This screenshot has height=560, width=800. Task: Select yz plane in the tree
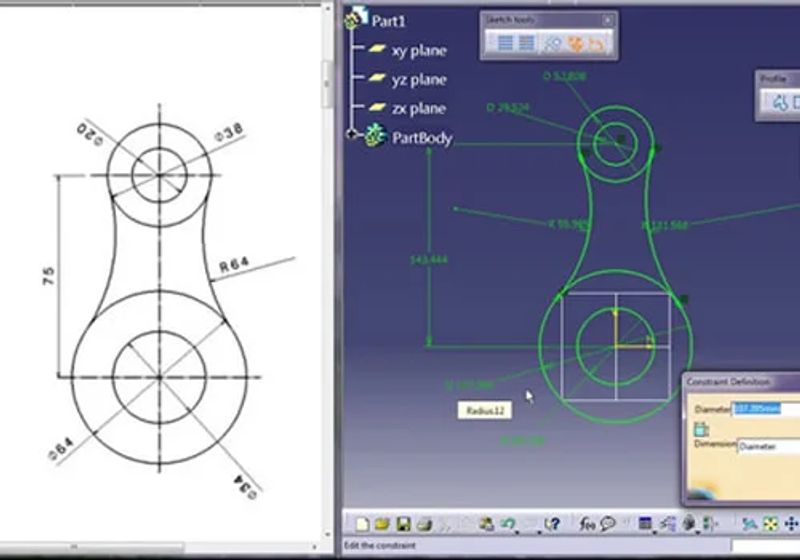[x=419, y=80]
